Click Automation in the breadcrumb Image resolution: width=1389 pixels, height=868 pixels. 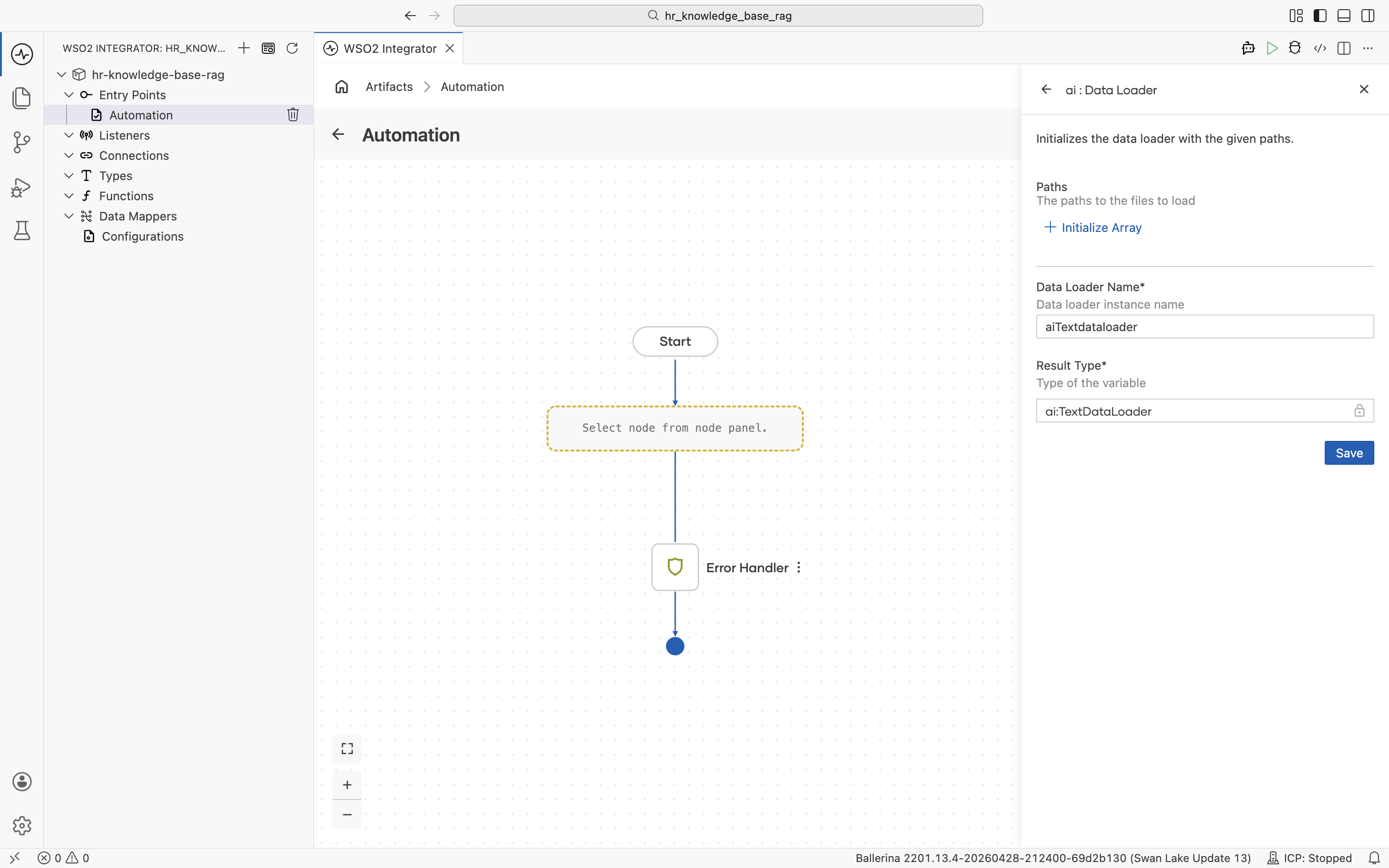472,87
